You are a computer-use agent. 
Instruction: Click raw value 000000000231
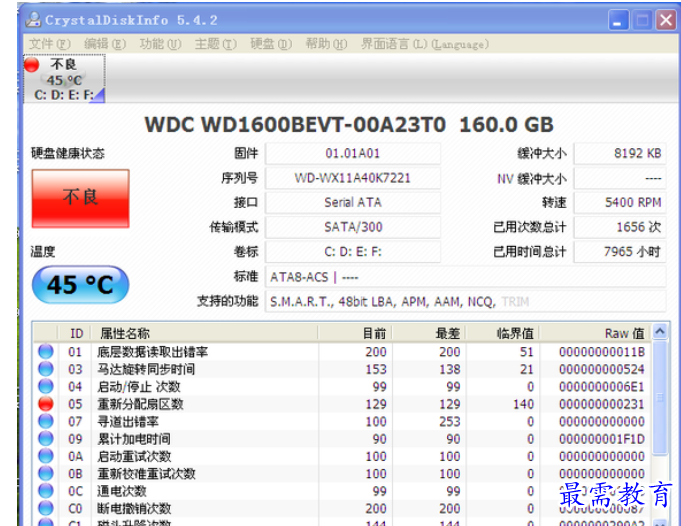pos(602,404)
